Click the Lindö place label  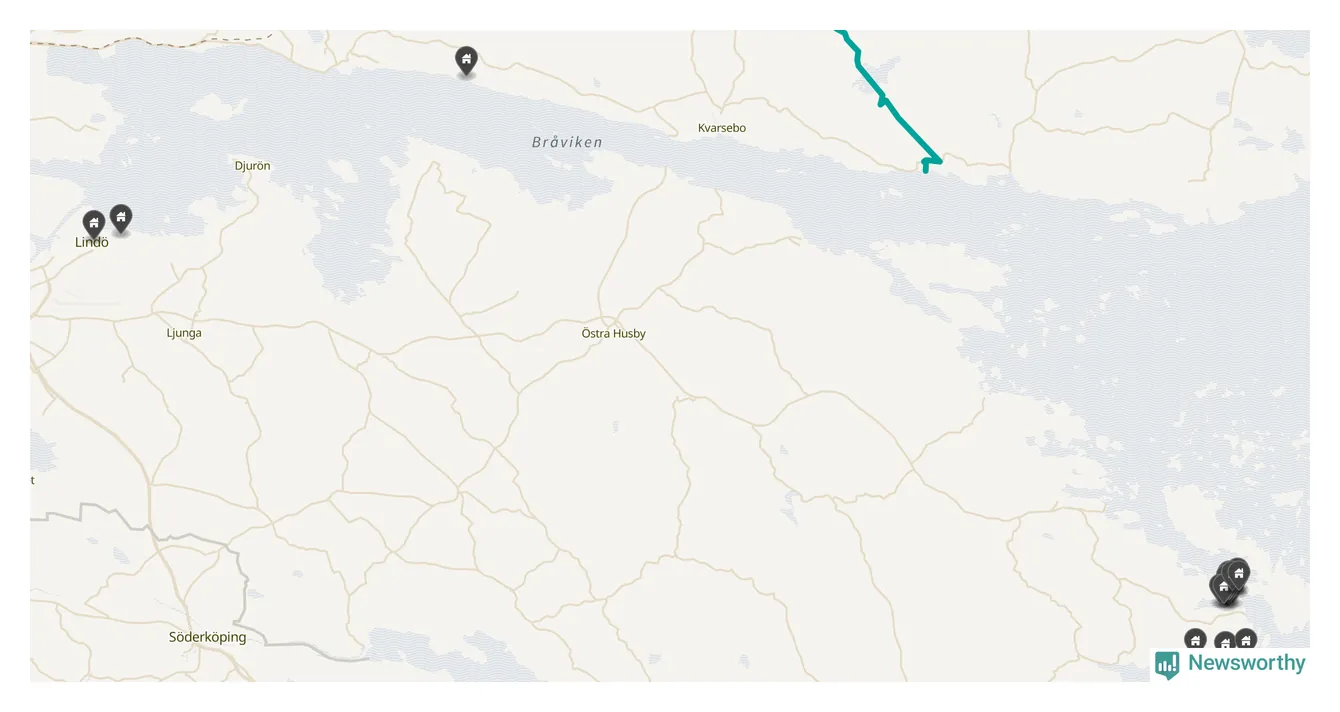[x=91, y=242]
